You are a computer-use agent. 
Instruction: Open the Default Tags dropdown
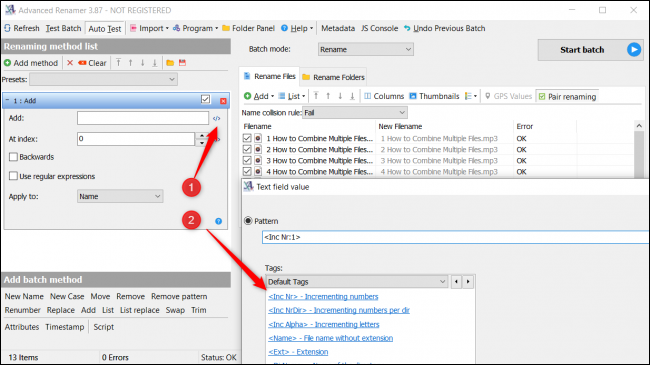357,282
